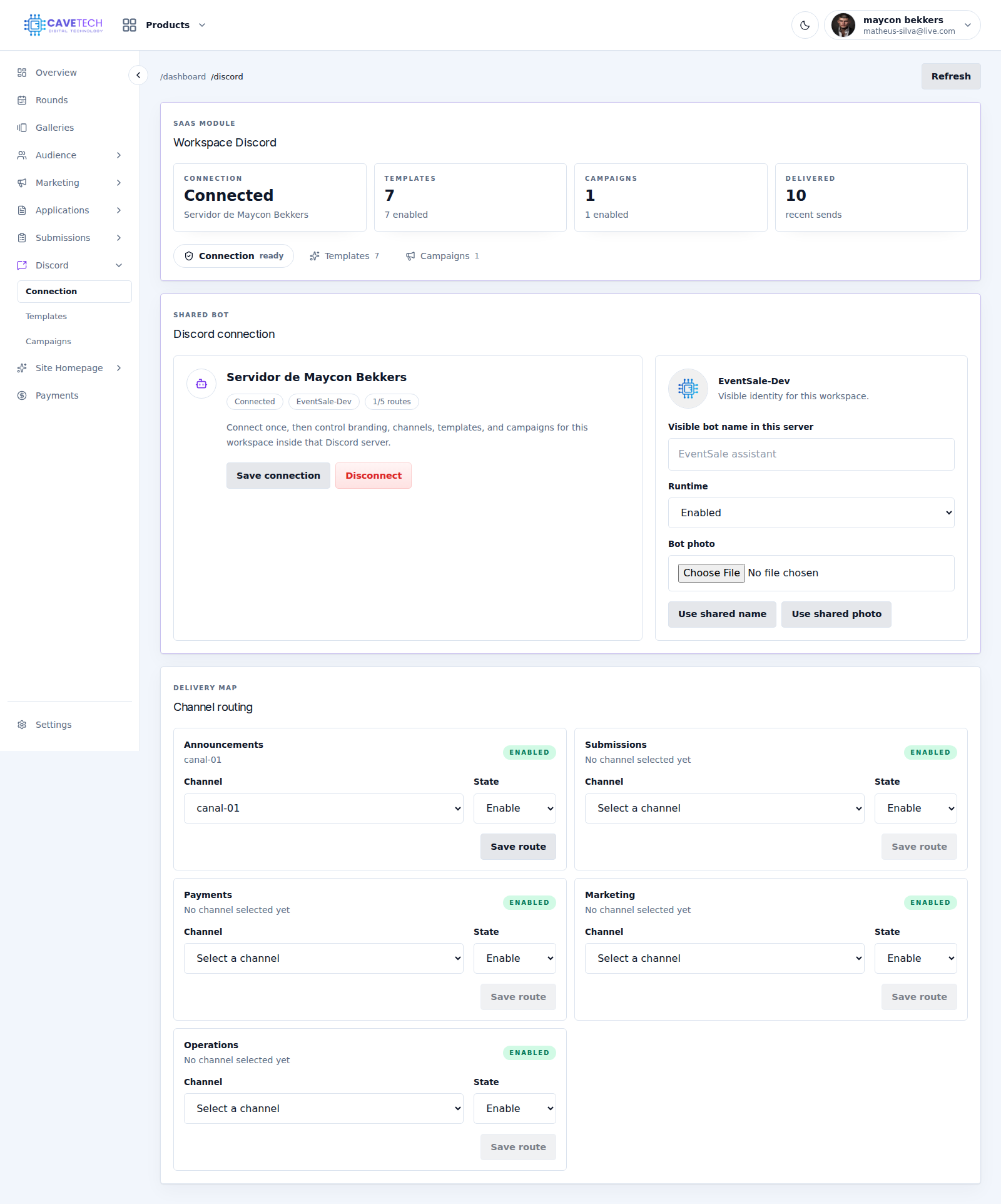Image resolution: width=1001 pixels, height=1204 pixels.
Task: Open Submissions State dropdown
Action: tap(916, 809)
